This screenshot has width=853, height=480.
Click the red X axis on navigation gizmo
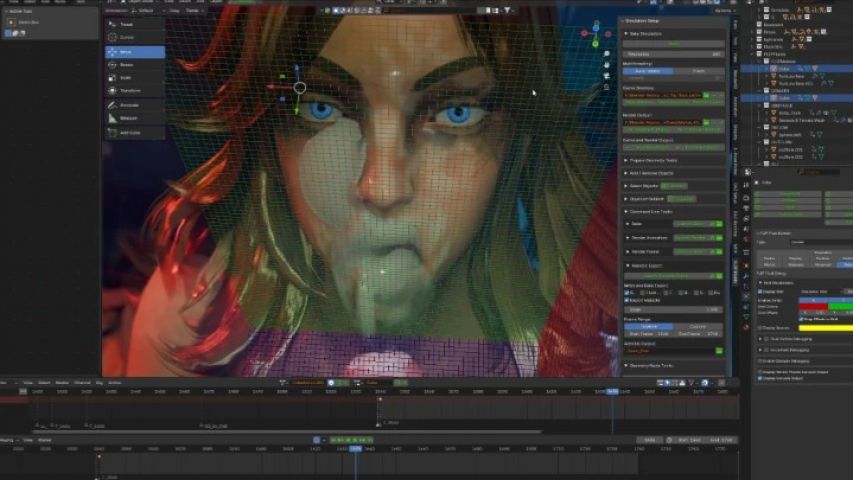coord(585,33)
